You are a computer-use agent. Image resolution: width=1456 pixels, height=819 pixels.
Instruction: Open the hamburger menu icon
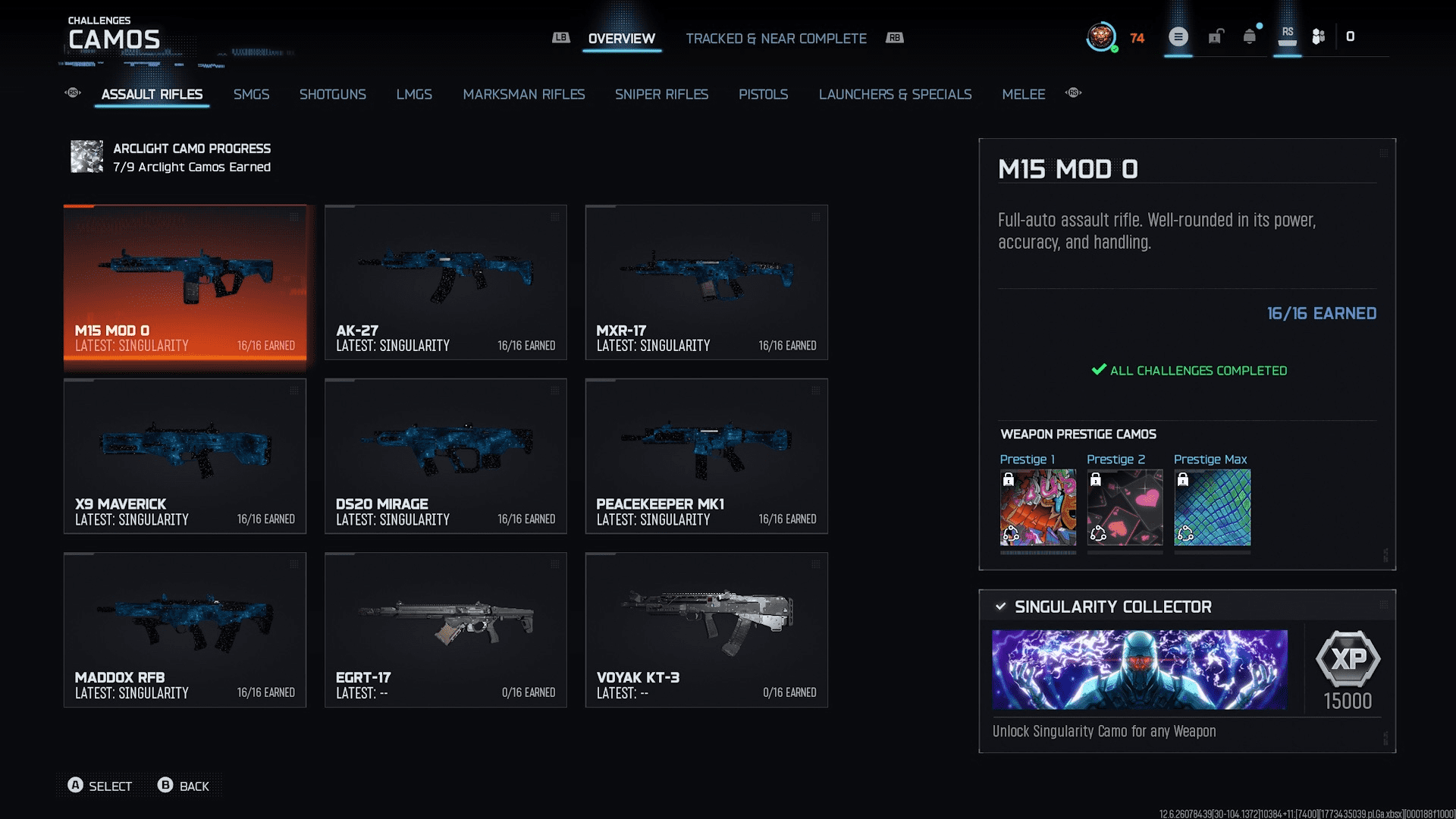(x=1178, y=36)
